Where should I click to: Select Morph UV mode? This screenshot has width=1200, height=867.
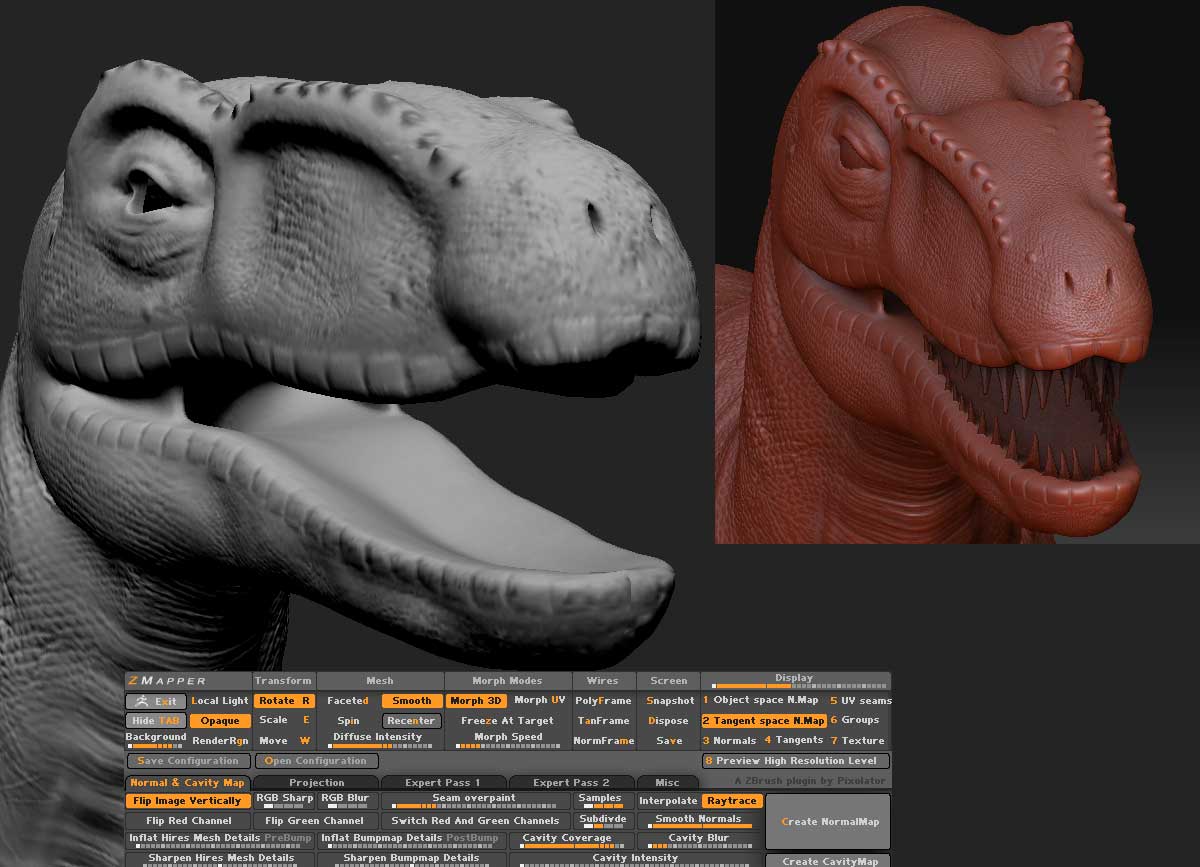(x=540, y=701)
